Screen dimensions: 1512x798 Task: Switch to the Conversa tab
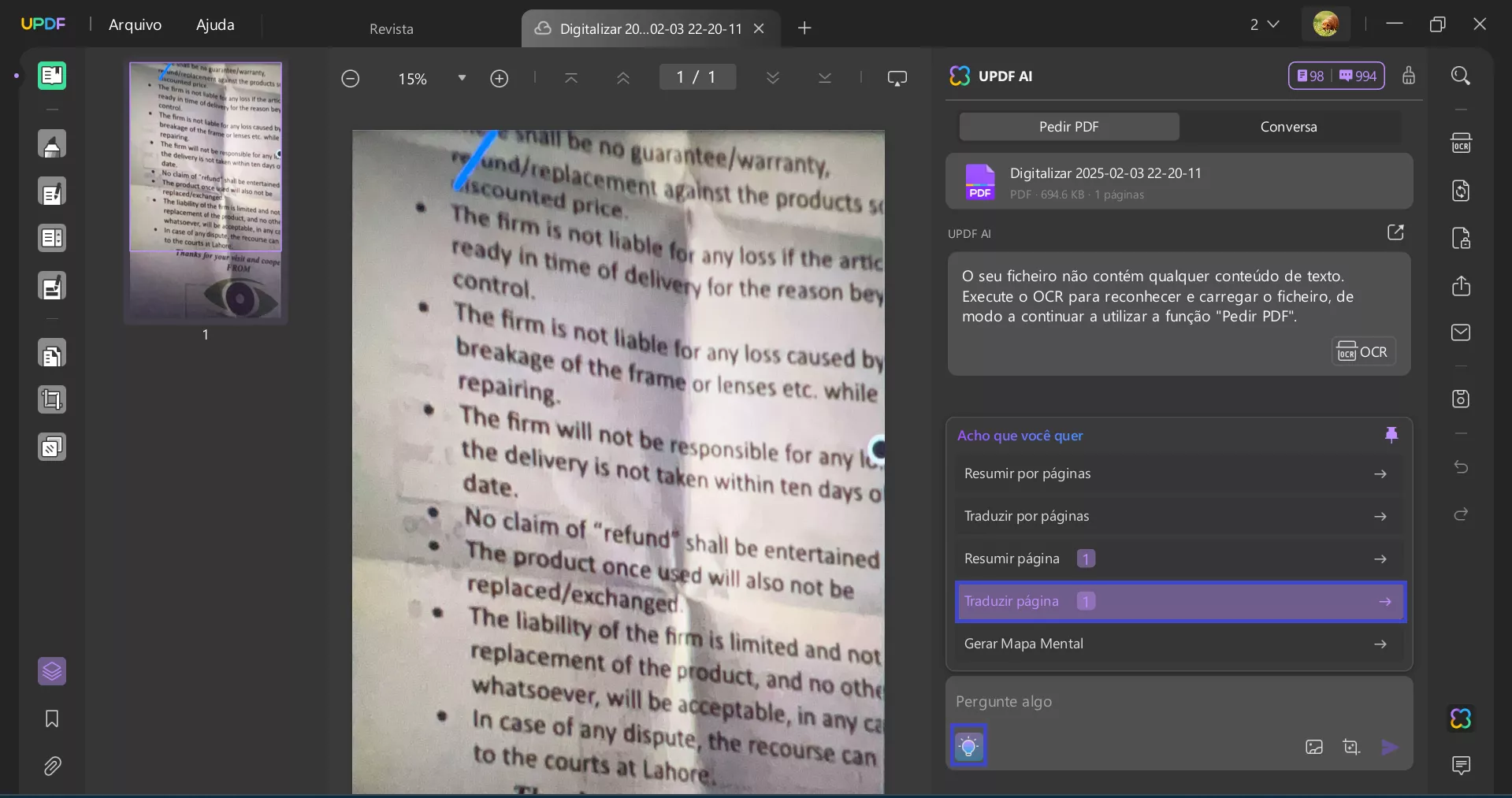tap(1288, 126)
